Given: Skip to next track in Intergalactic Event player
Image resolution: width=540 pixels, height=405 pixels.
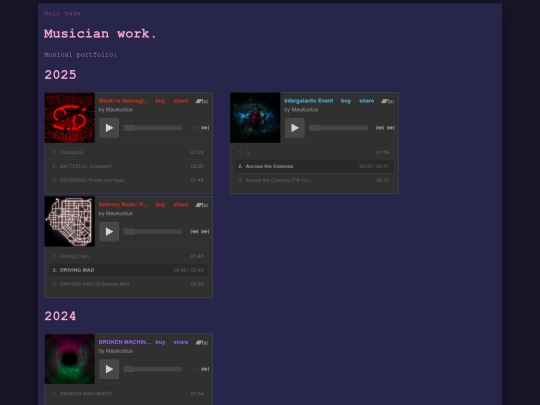Looking at the screenshot, I should click(x=391, y=128).
